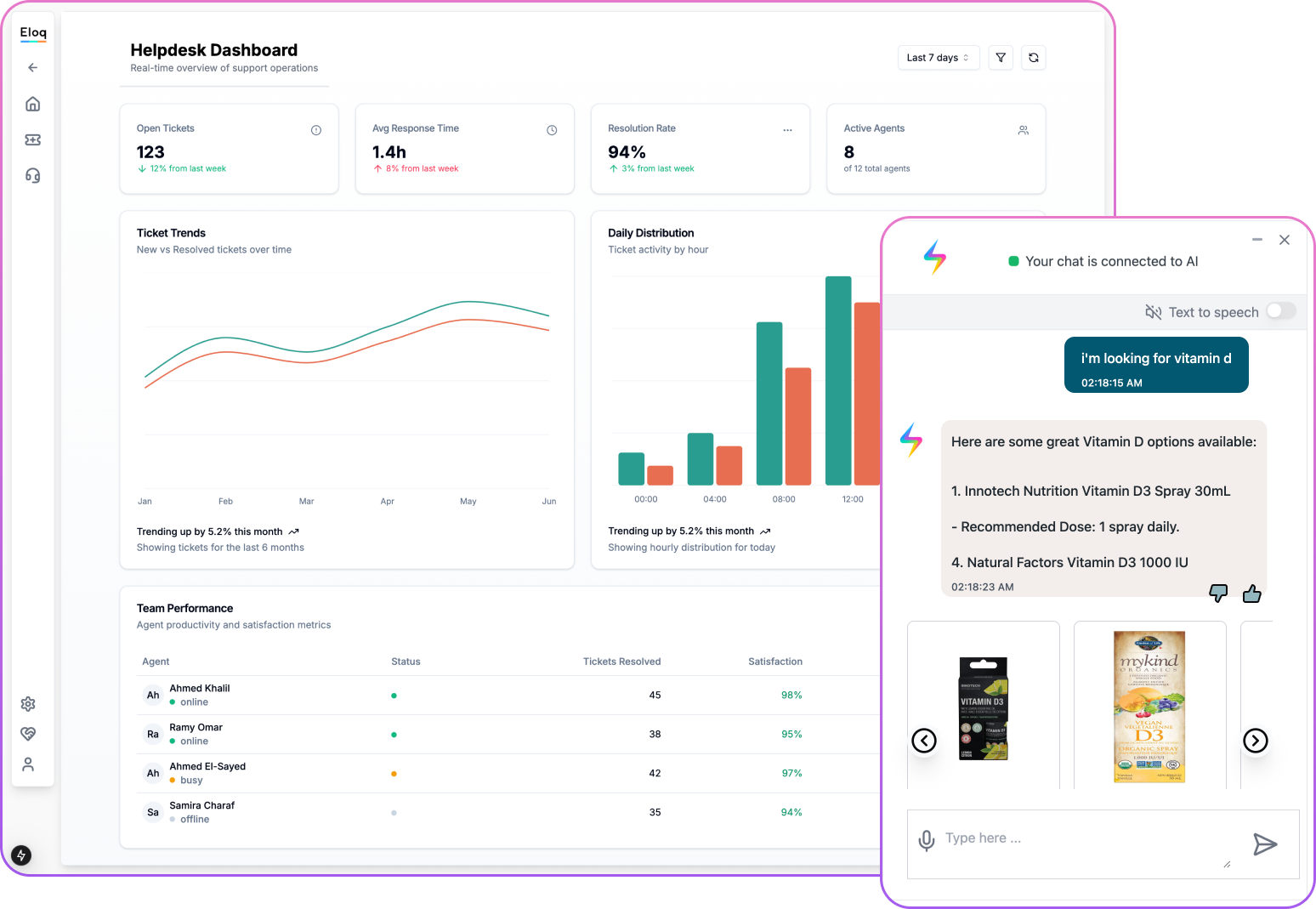This screenshot has width=1316, height=909.
Task: Click the Sa avatar for Samira Charaf
Action: [x=153, y=812]
